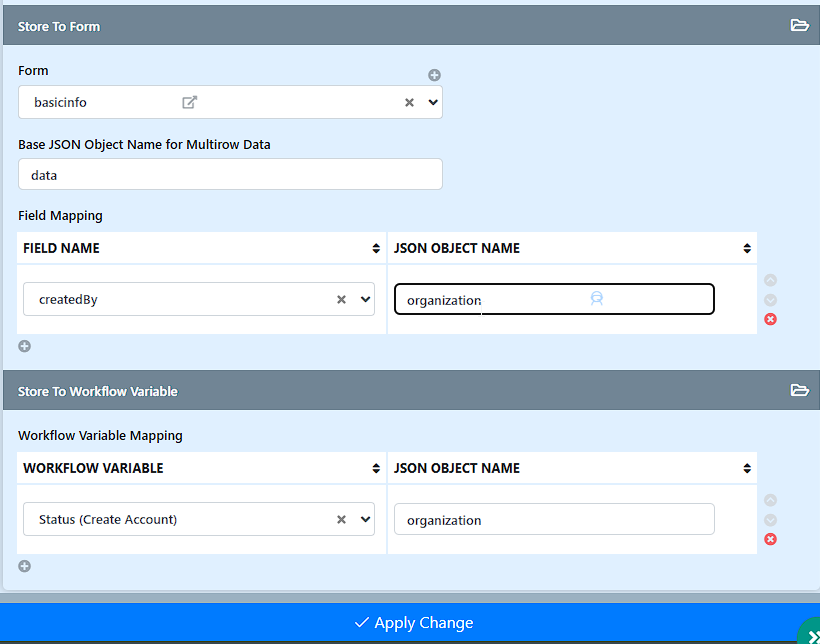820x644 pixels.
Task: Expand the Form basicinfo dropdown
Action: (433, 103)
